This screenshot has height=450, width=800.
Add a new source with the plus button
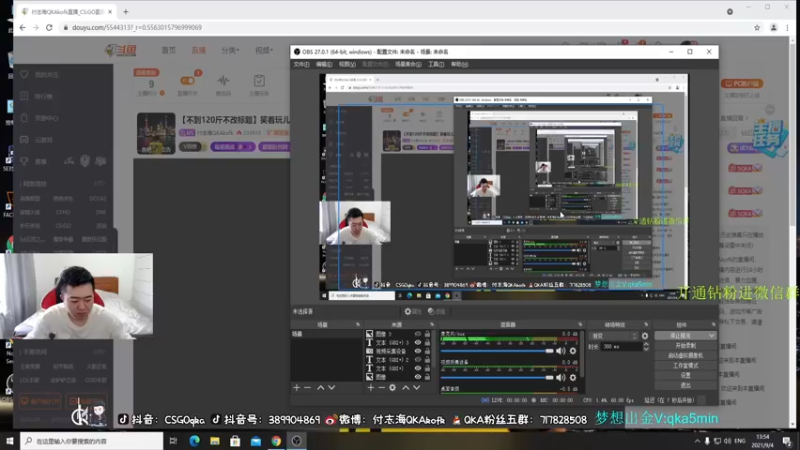[371, 388]
